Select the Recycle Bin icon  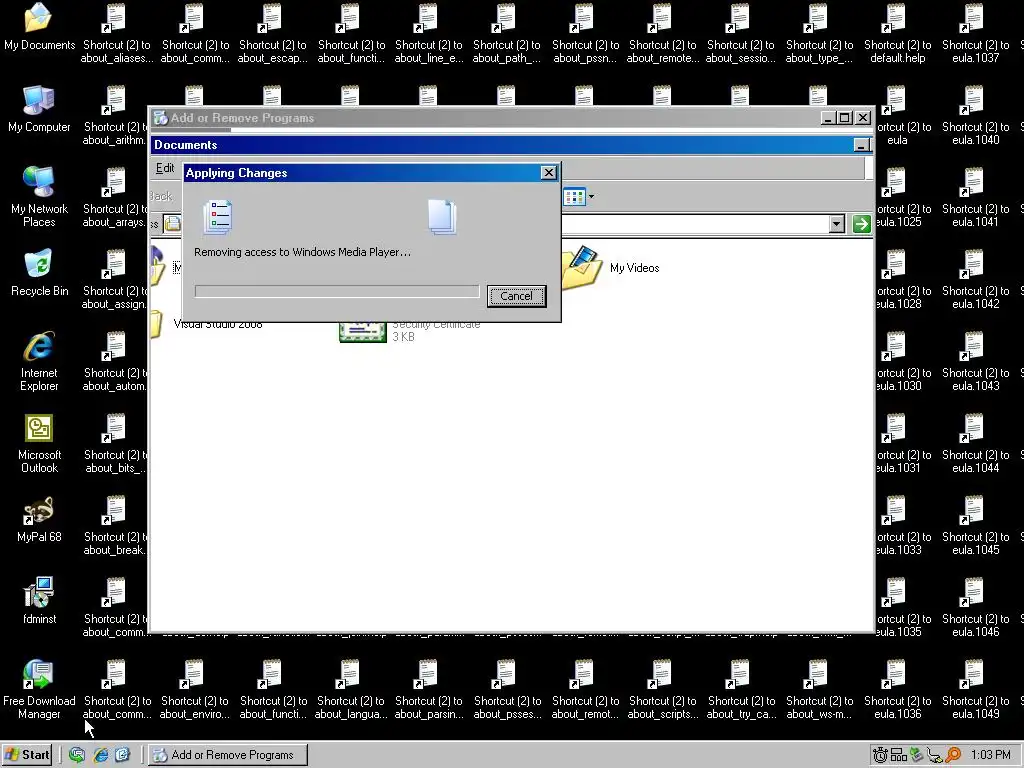click(39, 273)
